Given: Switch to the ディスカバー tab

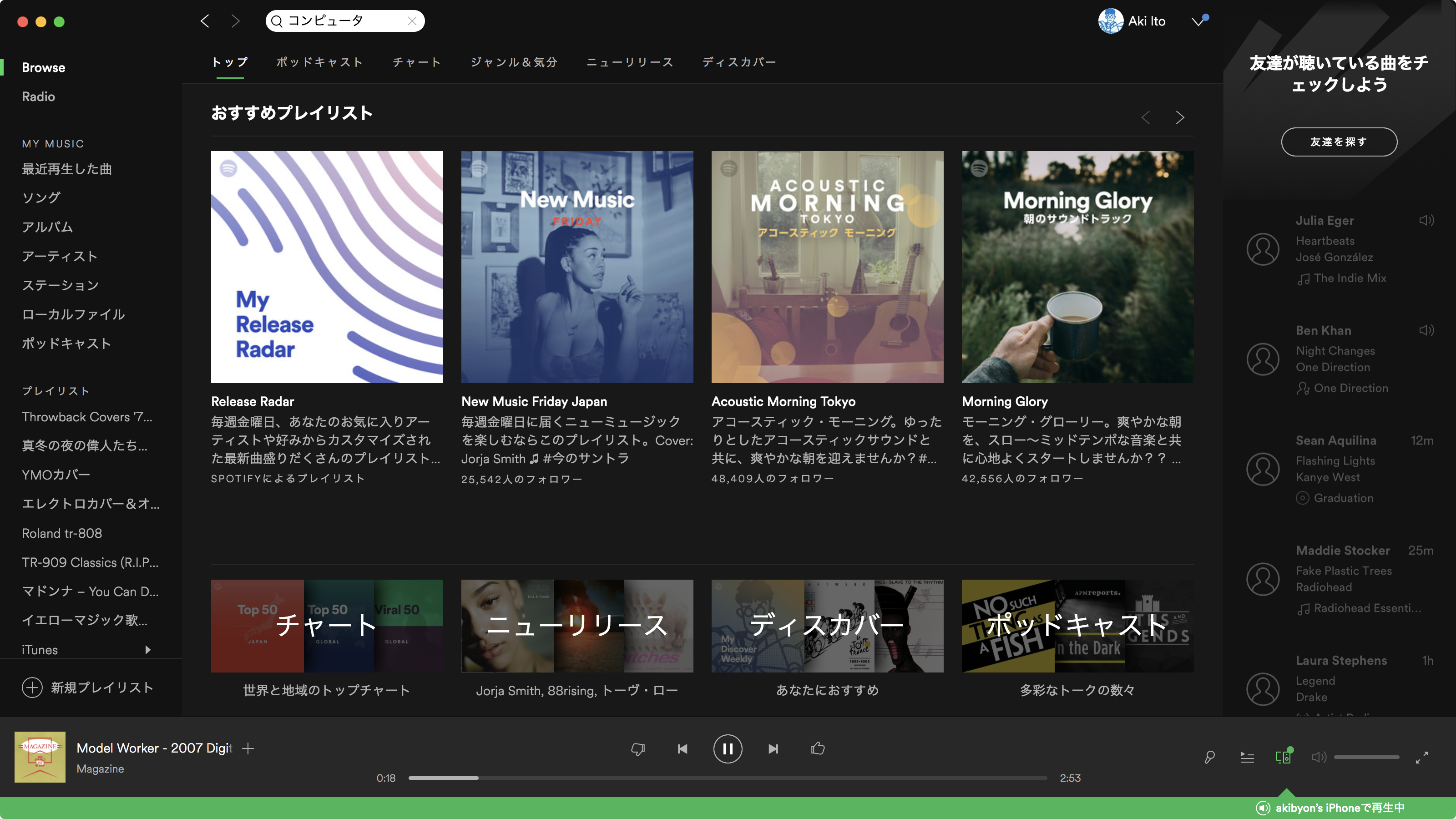Looking at the screenshot, I should coord(739,62).
